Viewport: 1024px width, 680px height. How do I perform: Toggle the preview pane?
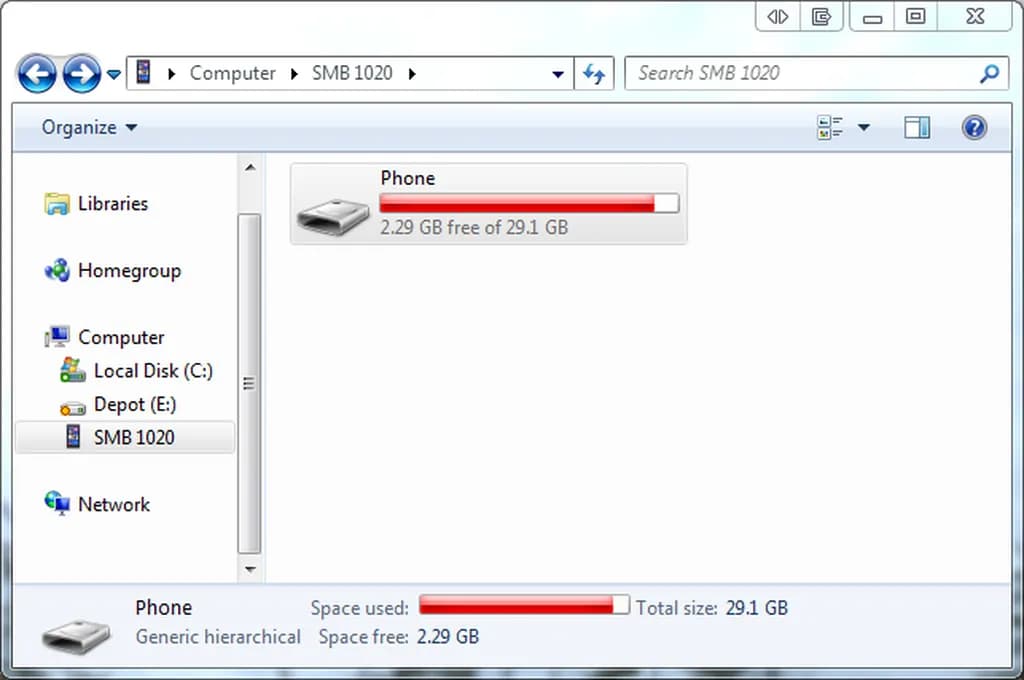click(917, 127)
